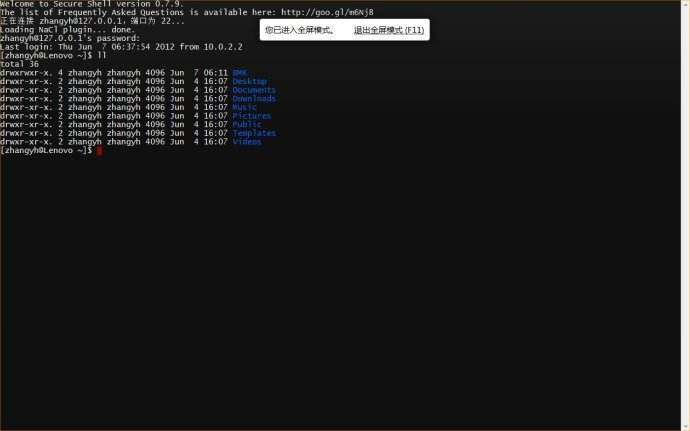Click the 'Last login' line text
Image resolution: width=690 pixels, height=431 pixels.
[121, 47]
